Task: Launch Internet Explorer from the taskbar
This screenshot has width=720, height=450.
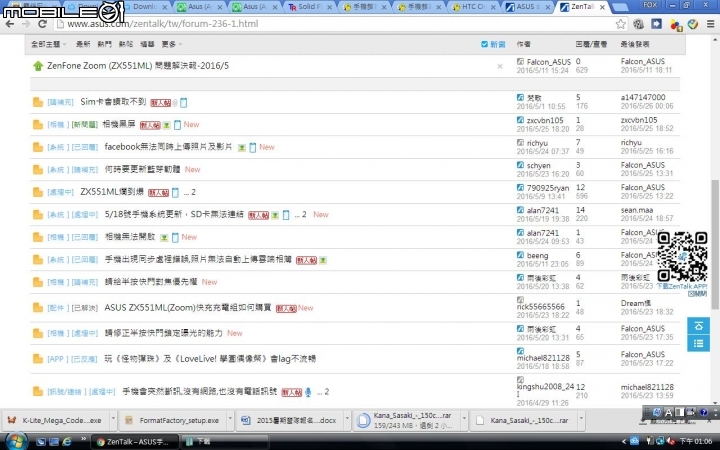Action: point(67,441)
